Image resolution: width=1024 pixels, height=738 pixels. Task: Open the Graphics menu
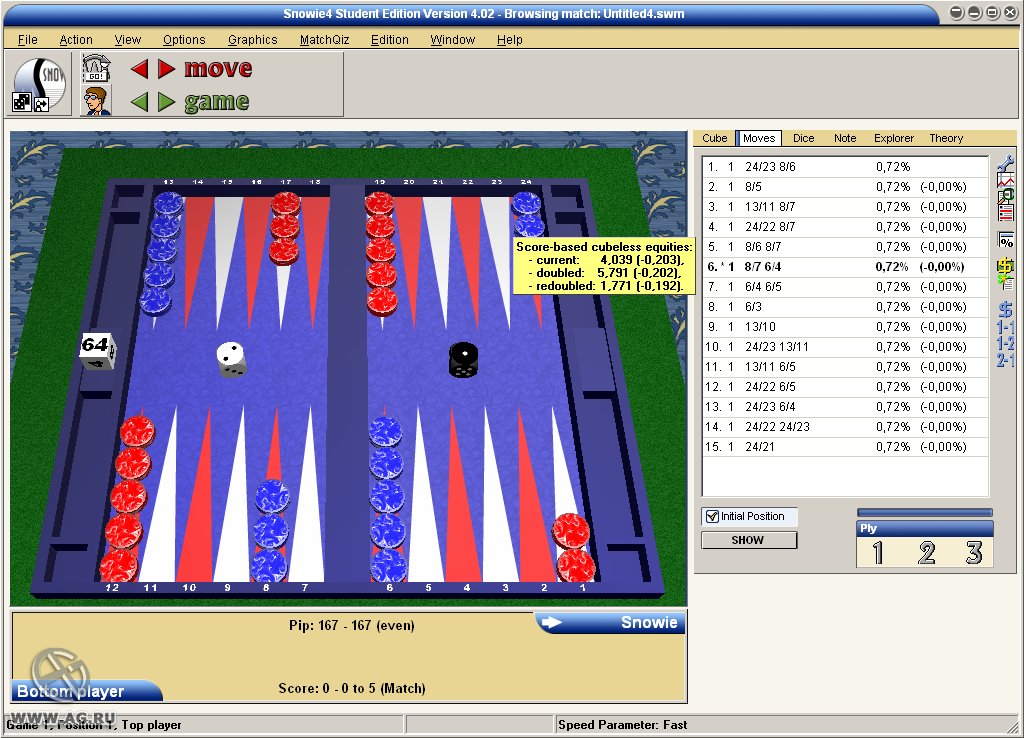(253, 40)
